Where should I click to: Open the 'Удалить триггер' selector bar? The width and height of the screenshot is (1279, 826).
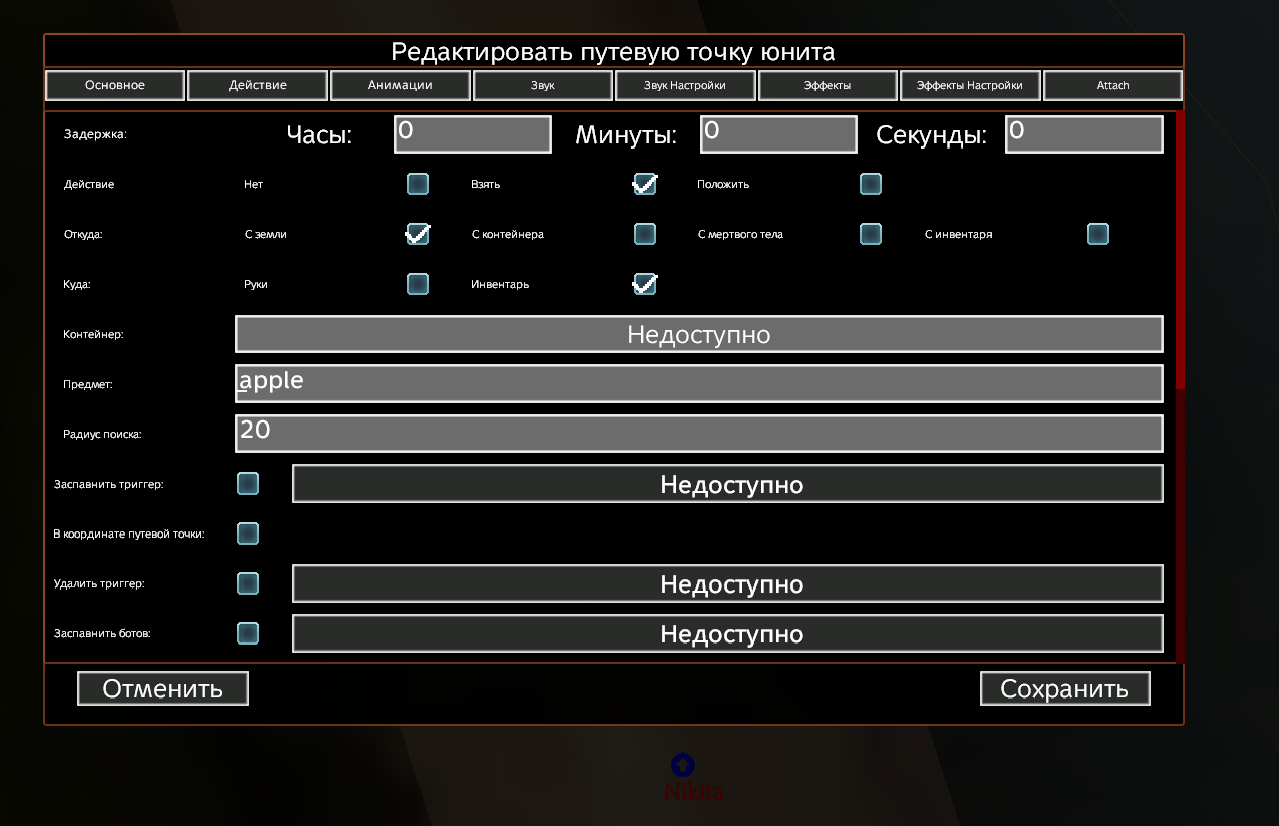coord(727,584)
